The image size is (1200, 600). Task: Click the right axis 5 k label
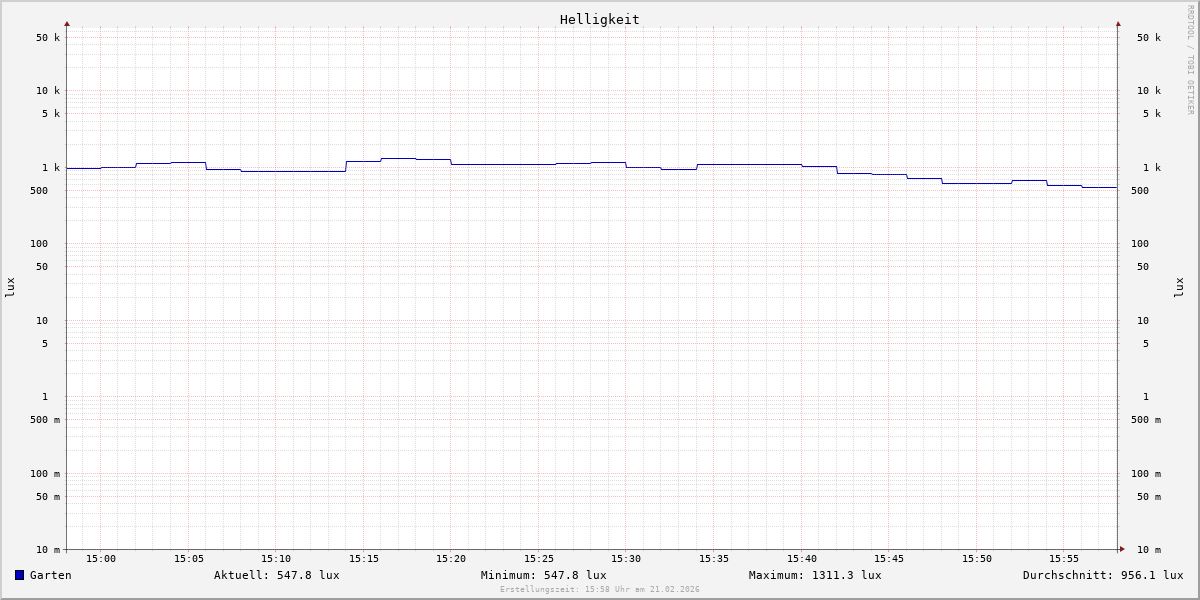click(x=1152, y=113)
